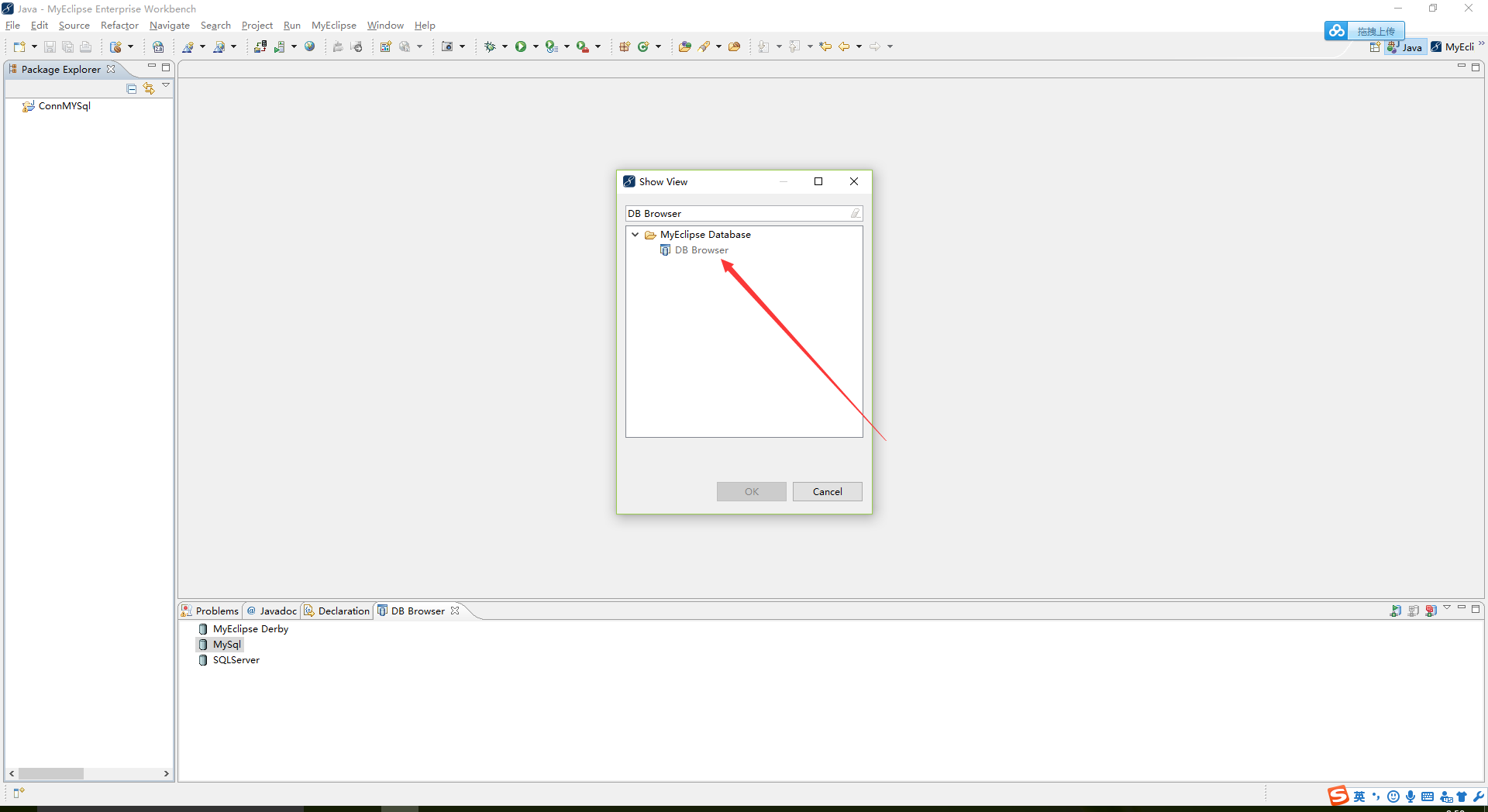This screenshot has height=812, width=1488.
Task: Click the wrench settings icon in IME bar
Action: pos(1479,797)
